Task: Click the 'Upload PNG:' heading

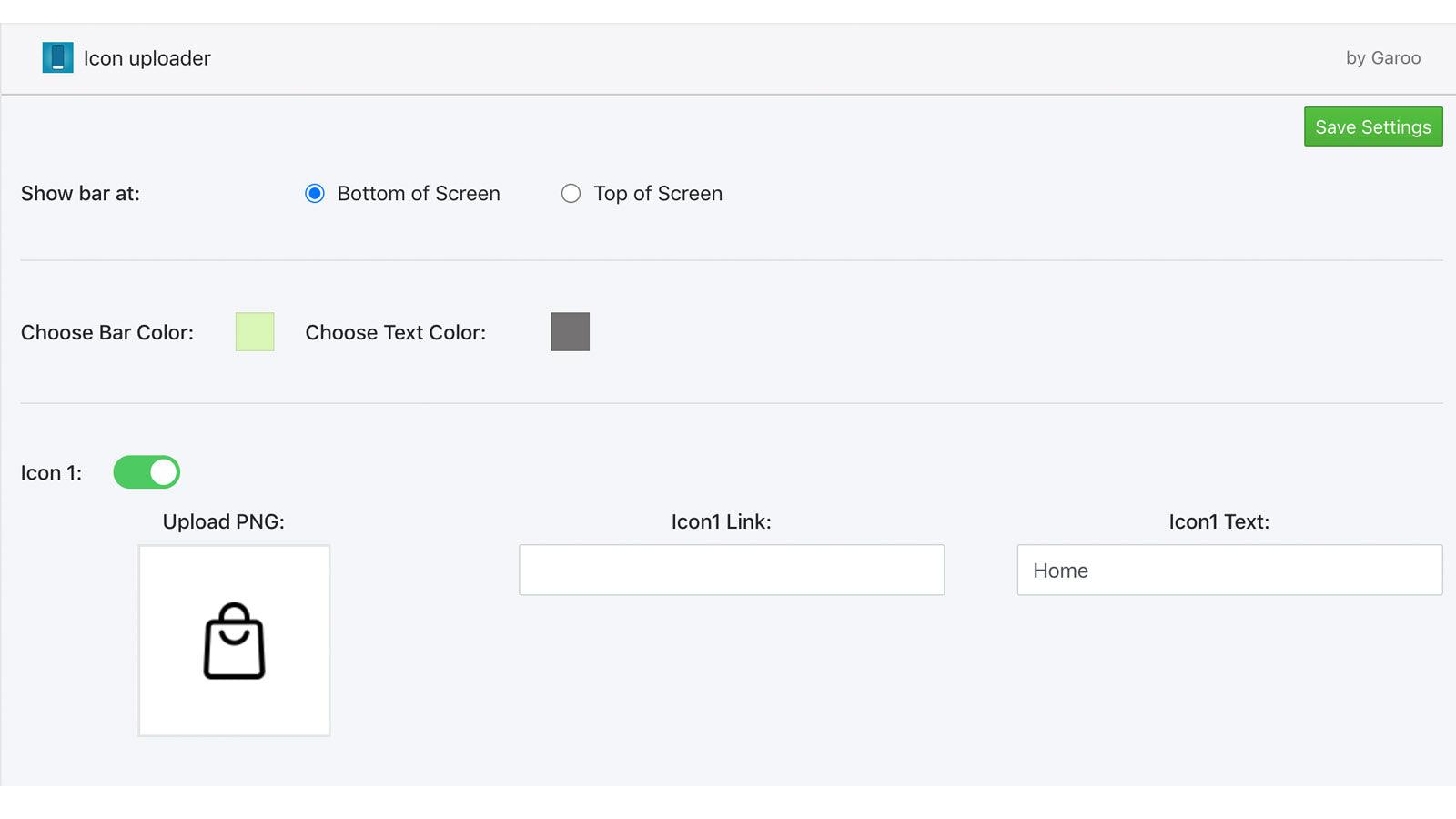Action: point(223,522)
